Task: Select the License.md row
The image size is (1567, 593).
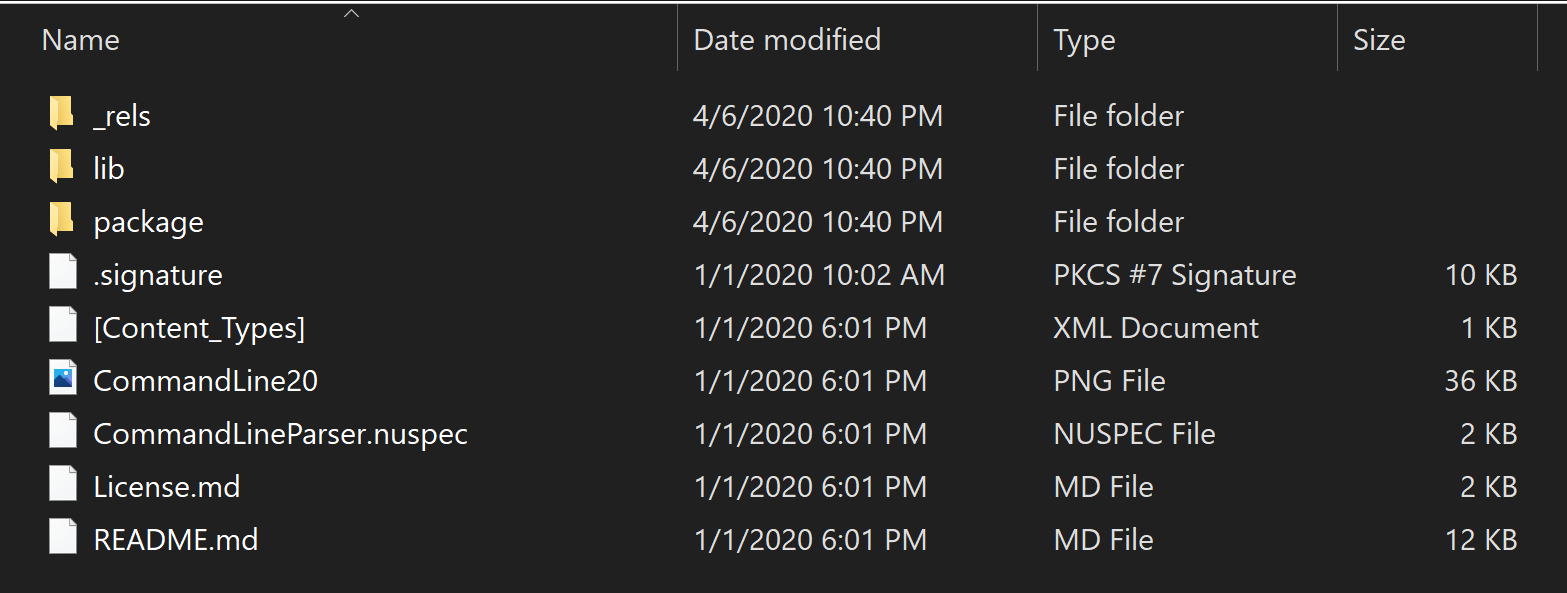Action: tap(166, 486)
